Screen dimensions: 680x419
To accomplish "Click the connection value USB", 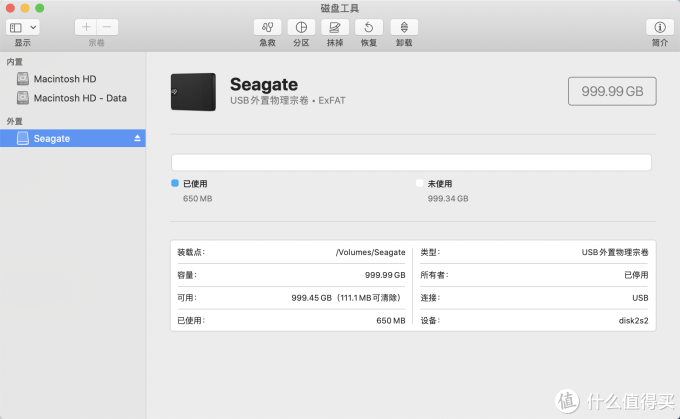I will click(640, 298).
